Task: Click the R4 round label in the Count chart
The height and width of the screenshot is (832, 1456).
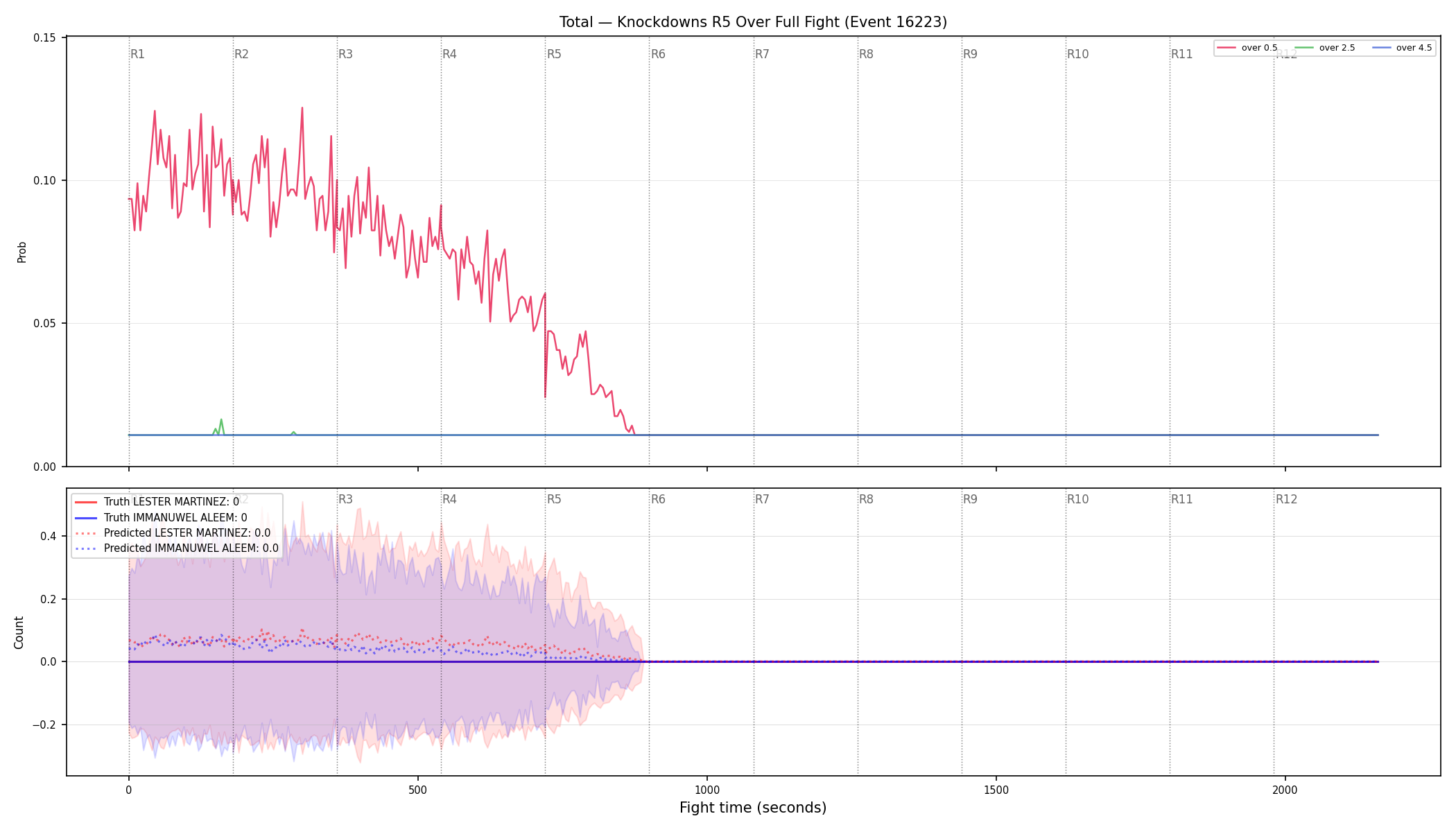Action: 449,499
